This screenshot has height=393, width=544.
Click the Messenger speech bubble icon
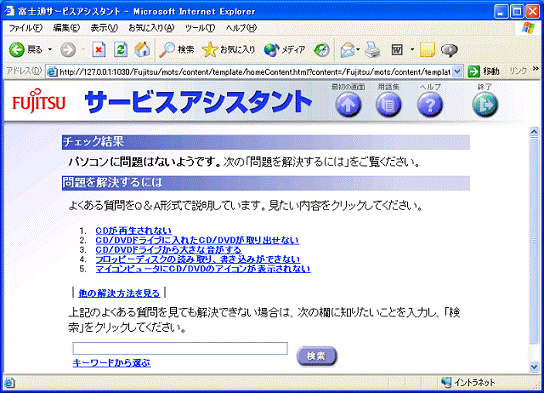[449, 50]
